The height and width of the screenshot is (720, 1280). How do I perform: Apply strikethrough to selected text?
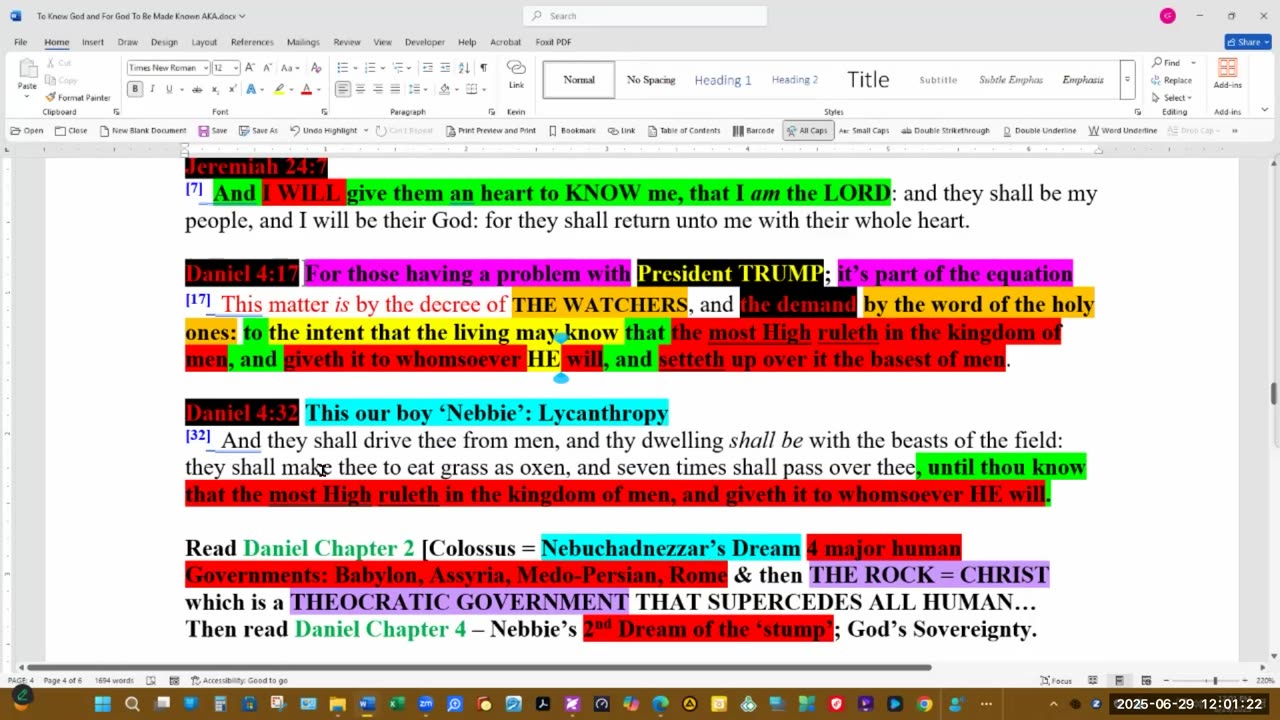(x=196, y=89)
